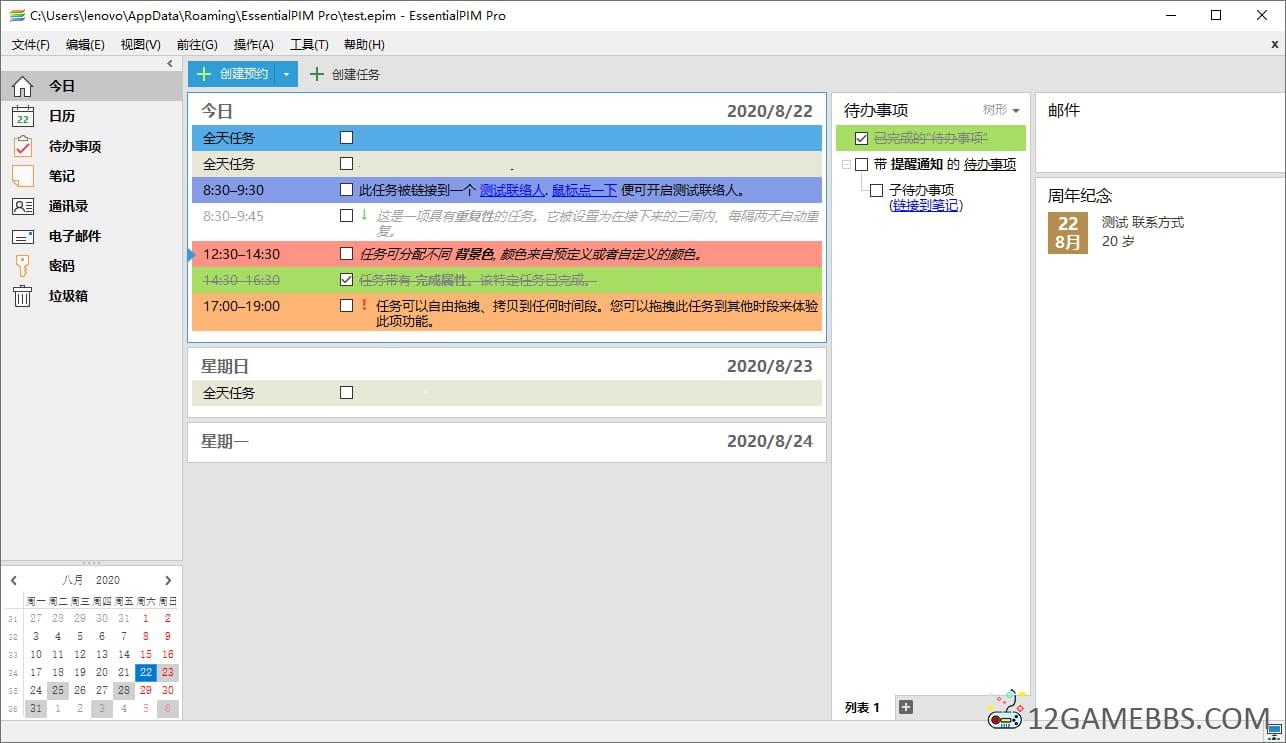Image resolution: width=1286 pixels, height=743 pixels.
Task: Click the green recurrence arrow on 8:30–9:45 task
Action: pos(364,214)
